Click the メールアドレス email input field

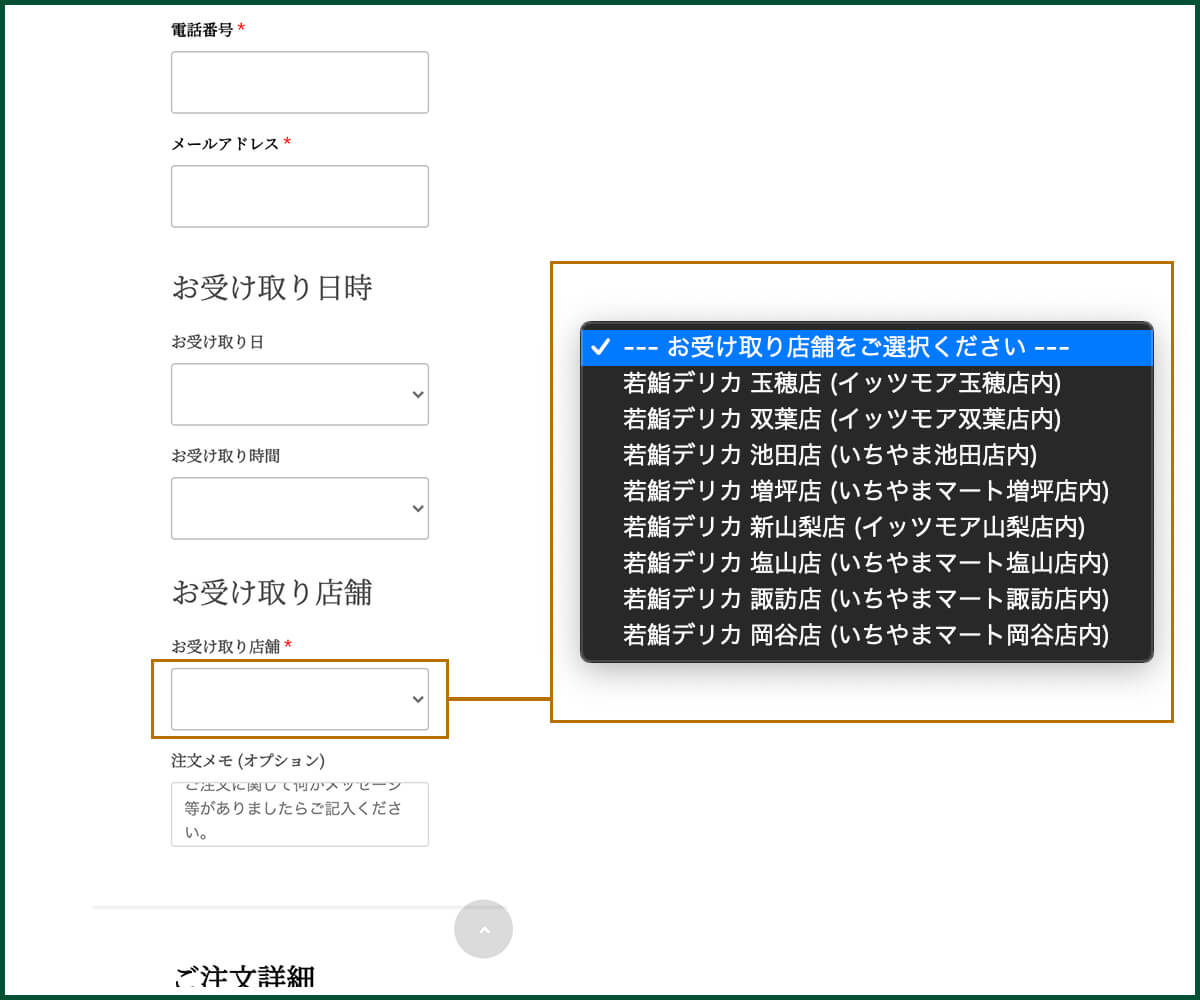[300, 196]
